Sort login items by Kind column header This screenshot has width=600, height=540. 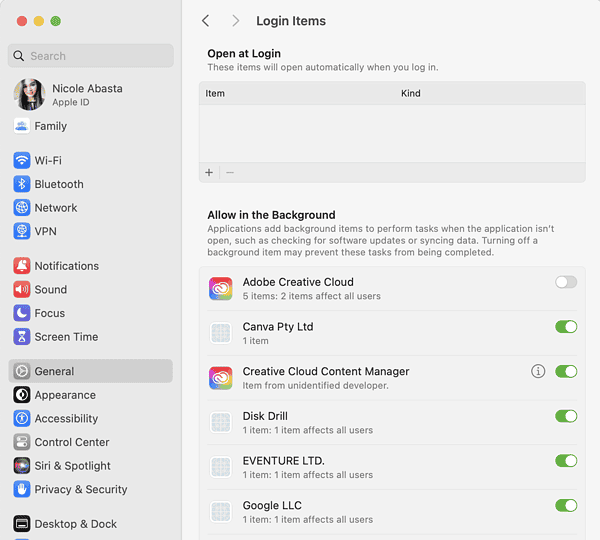coord(410,93)
